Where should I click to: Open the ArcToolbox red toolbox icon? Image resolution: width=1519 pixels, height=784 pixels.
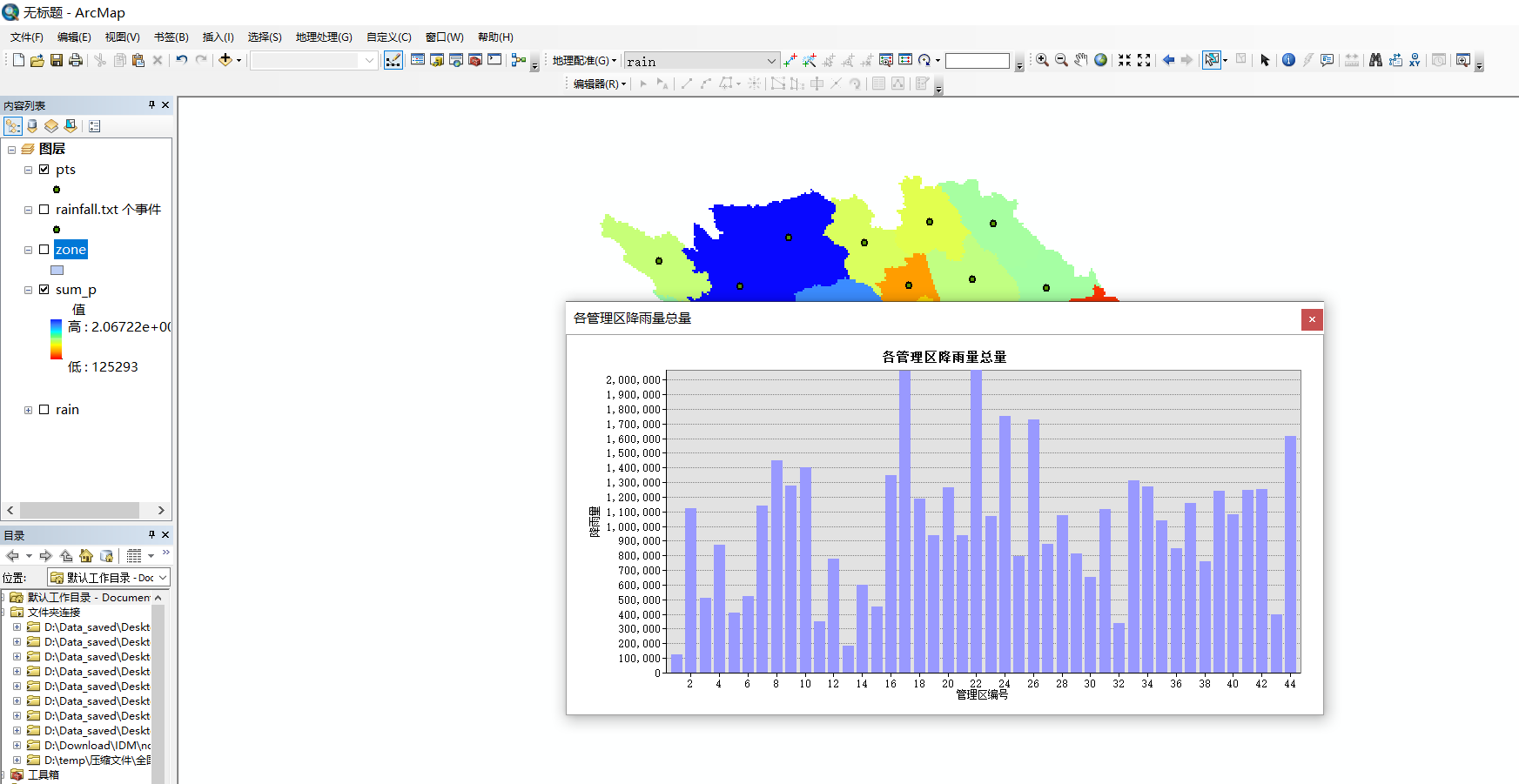[x=475, y=60]
